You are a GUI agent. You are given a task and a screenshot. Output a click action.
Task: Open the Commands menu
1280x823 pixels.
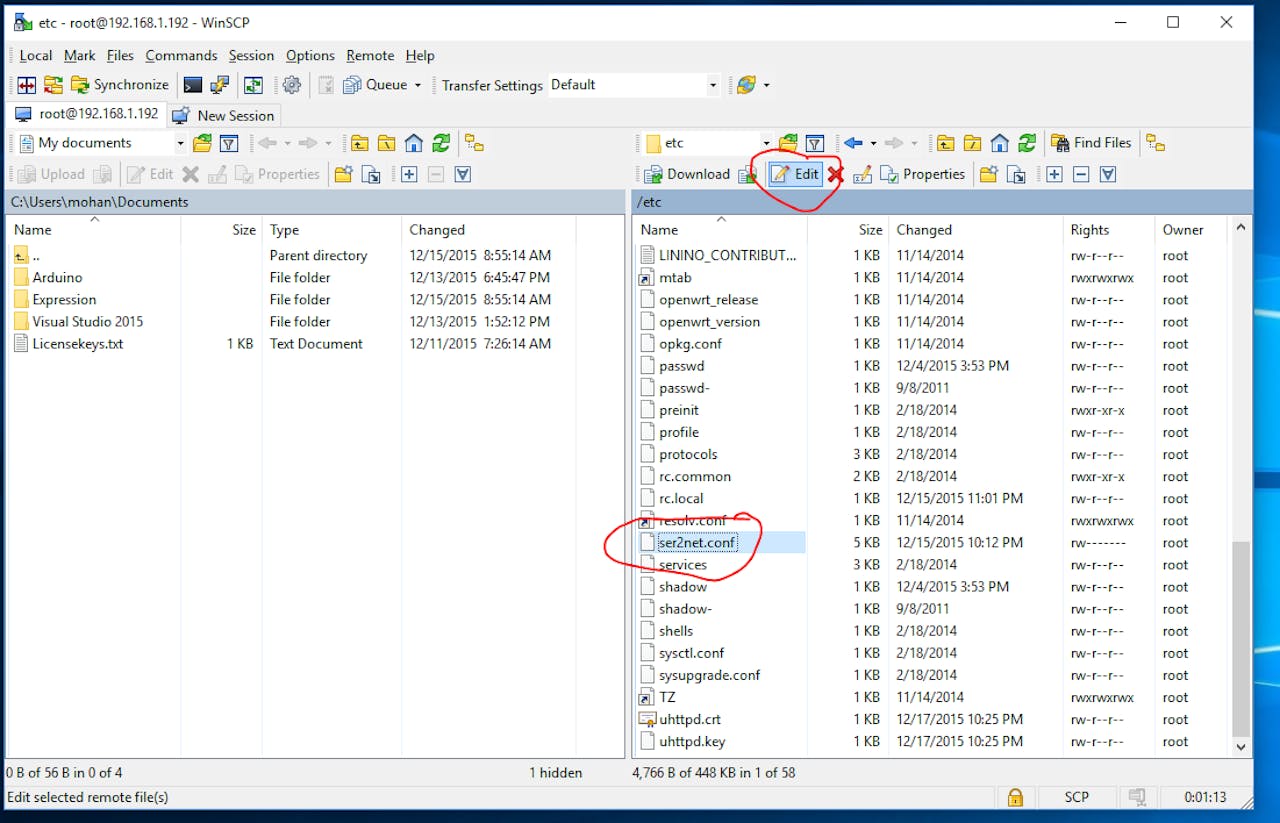point(181,56)
